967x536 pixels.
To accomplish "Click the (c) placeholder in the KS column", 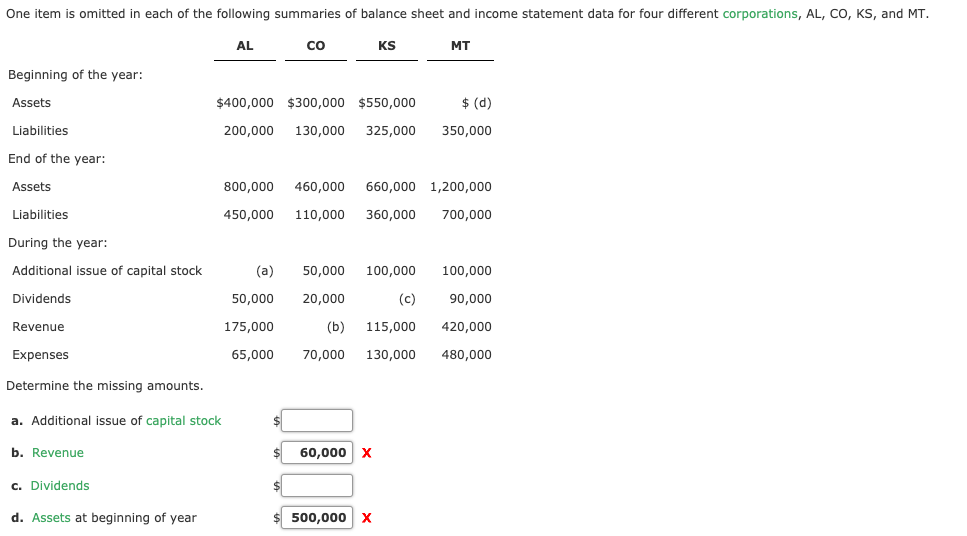I will point(407,299).
